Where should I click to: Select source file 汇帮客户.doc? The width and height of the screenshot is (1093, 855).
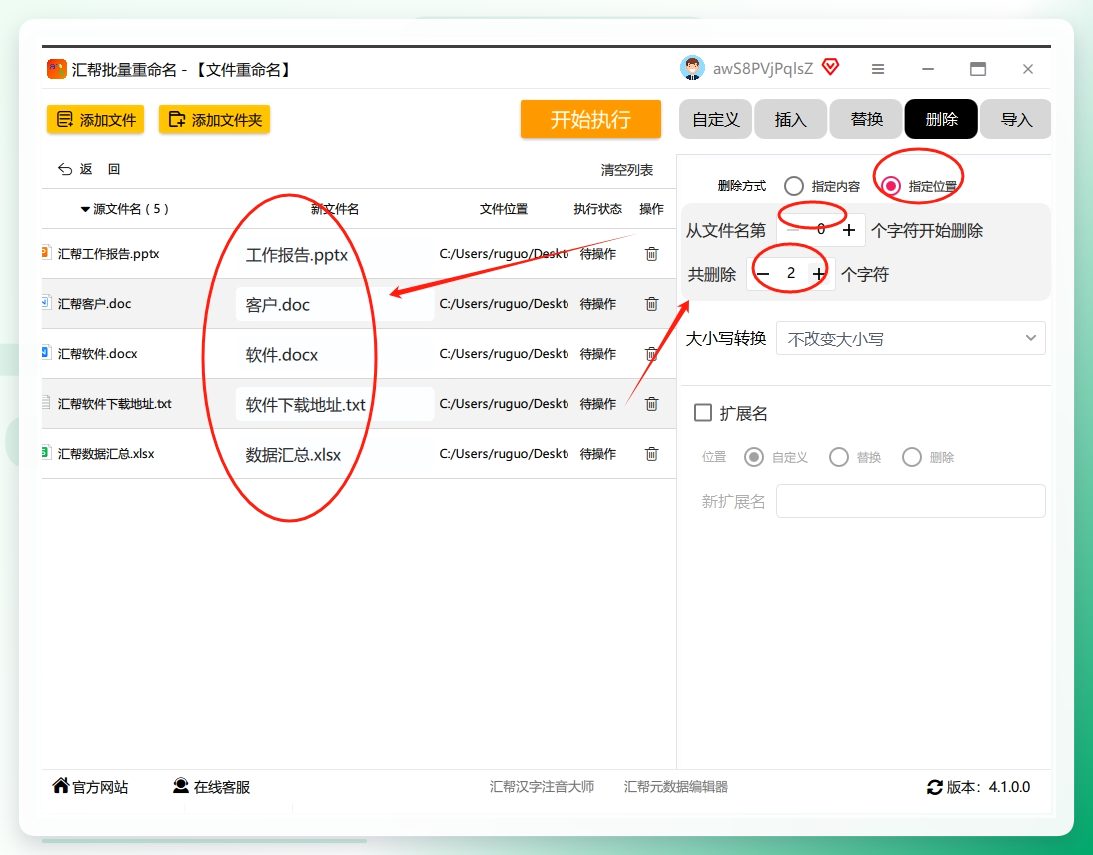pos(94,304)
